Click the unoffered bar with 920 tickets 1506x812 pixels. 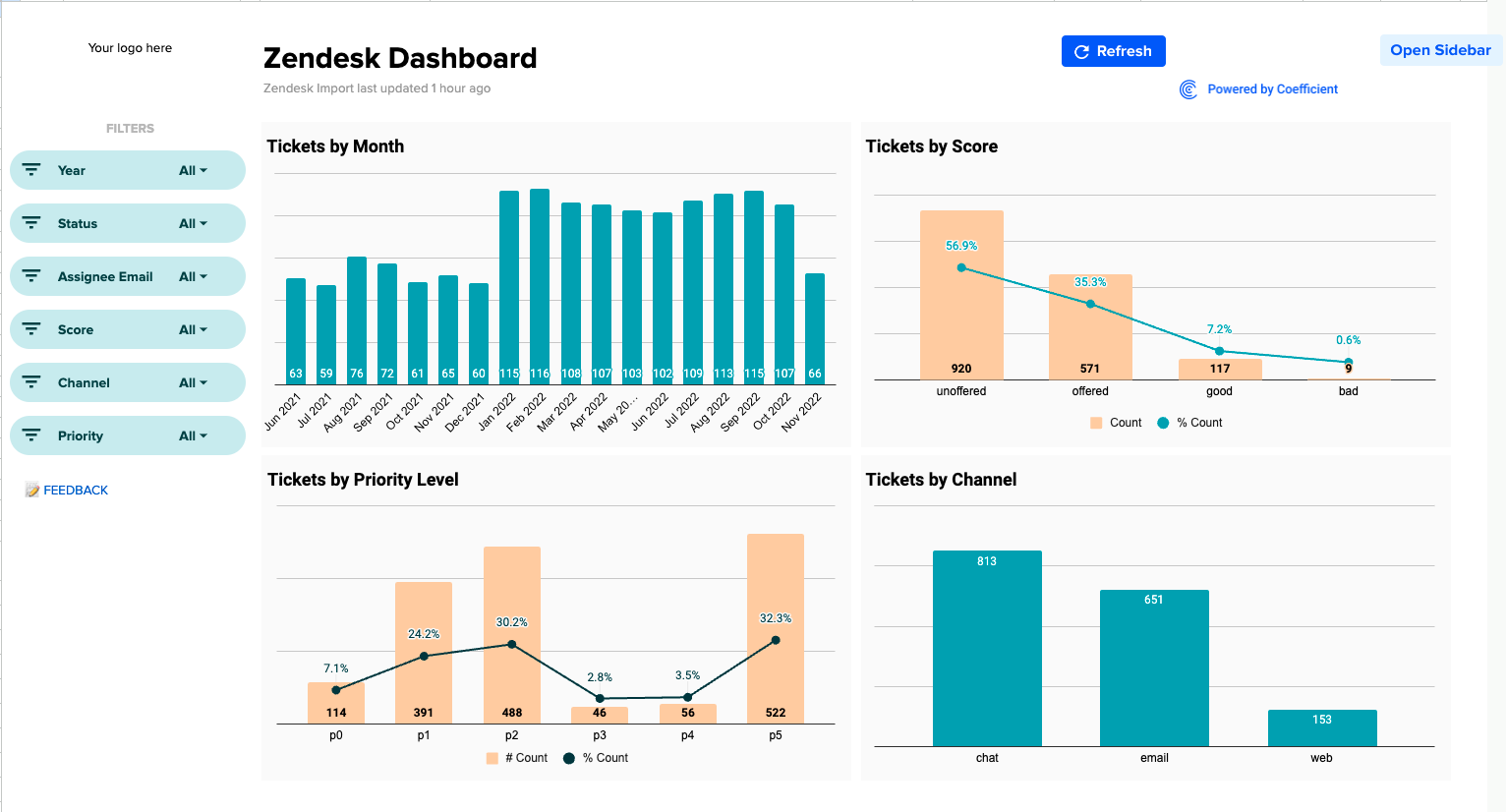[x=961, y=295]
